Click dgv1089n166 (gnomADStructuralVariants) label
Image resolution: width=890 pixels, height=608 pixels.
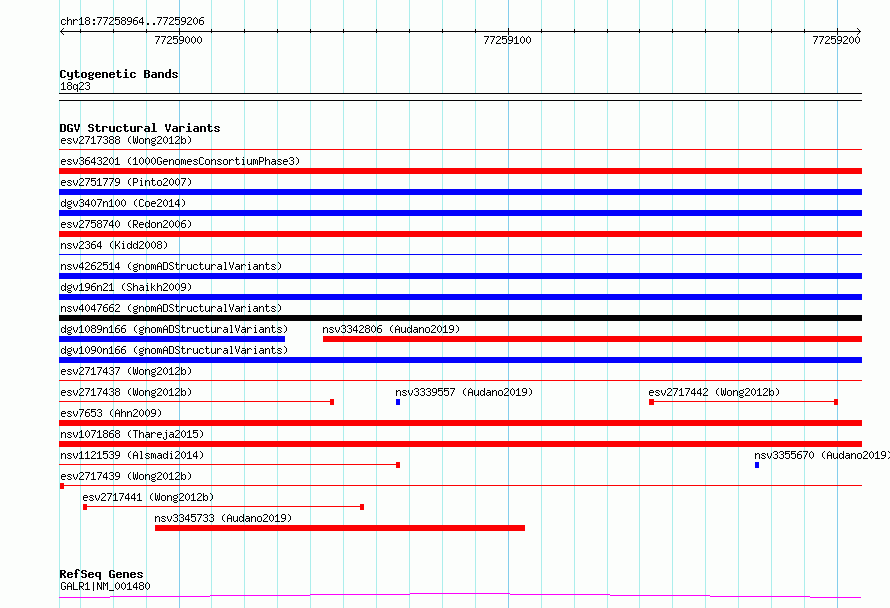pos(174,329)
